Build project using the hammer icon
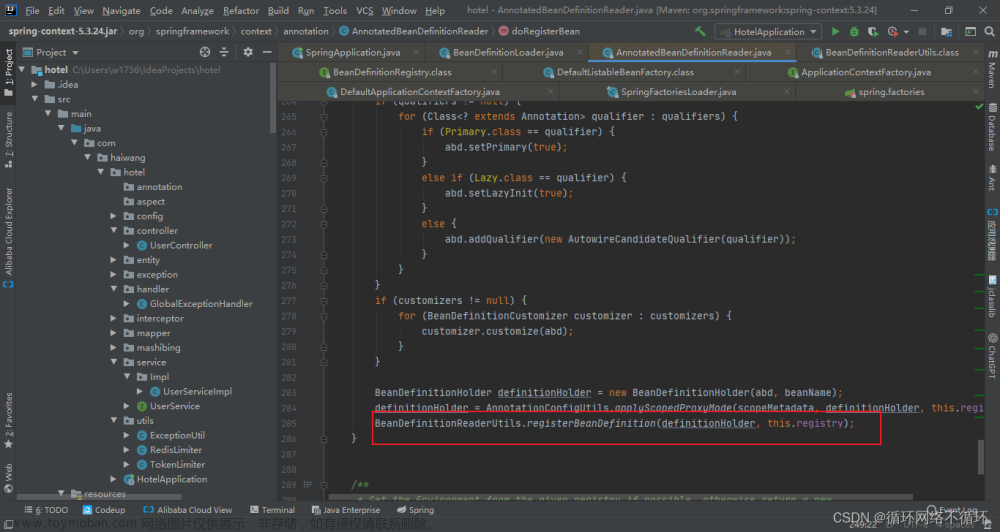 pyautogui.click(x=700, y=31)
